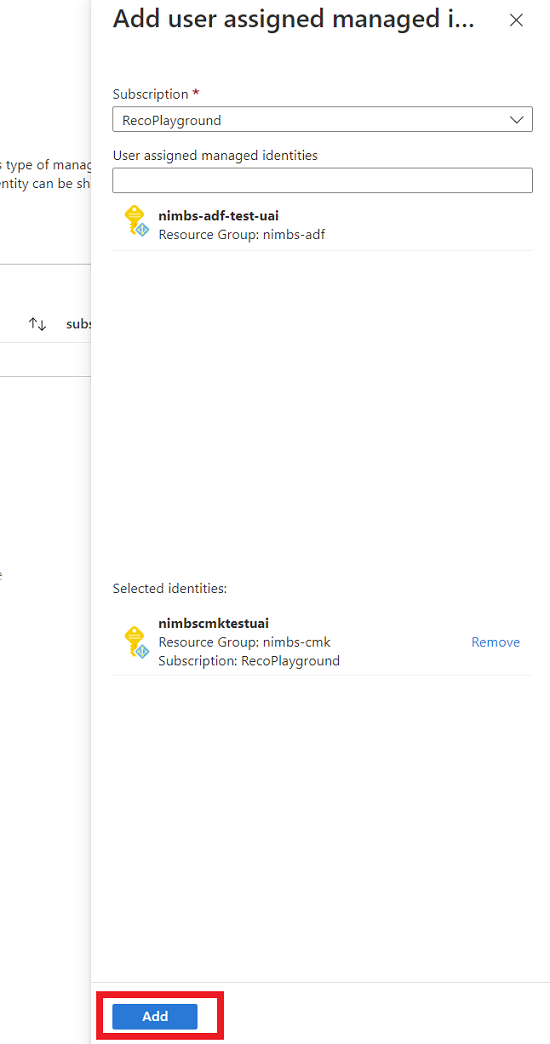Click the Add user assigned managed identity title
This screenshot has height=1044, width=550.
point(294,19)
